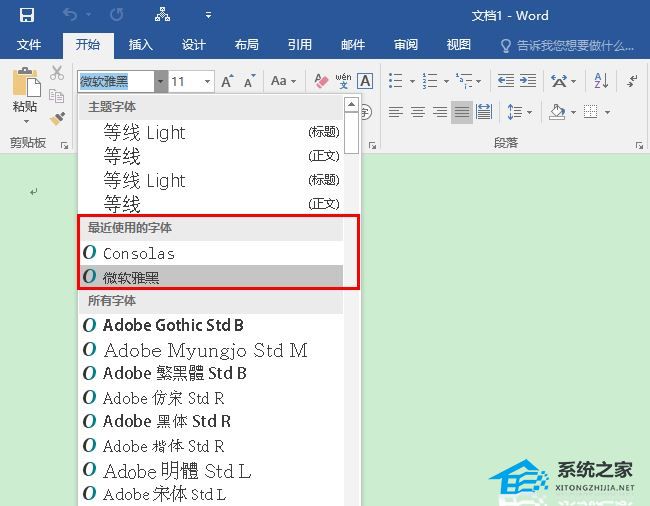Click the Grow Font icon
This screenshot has height=506, width=650.
227,81
